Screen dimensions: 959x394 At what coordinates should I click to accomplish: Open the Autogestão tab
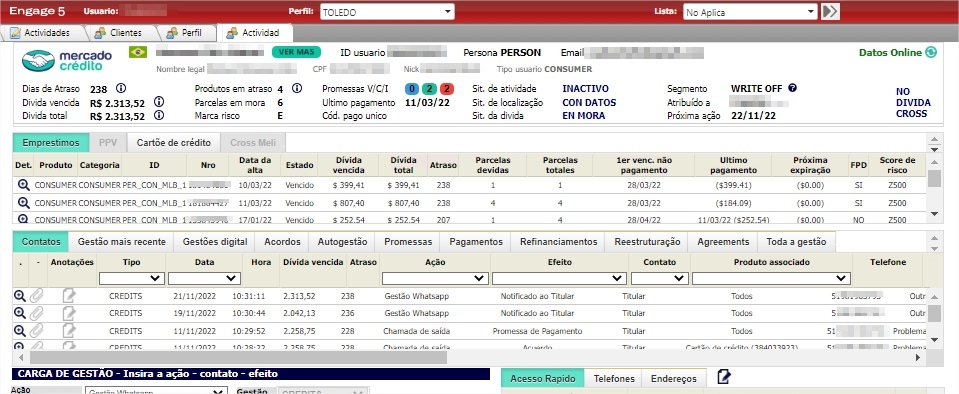tap(342, 242)
